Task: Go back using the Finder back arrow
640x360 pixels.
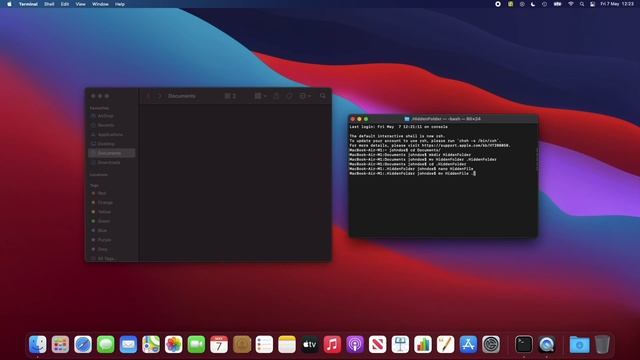Action: coord(148,96)
